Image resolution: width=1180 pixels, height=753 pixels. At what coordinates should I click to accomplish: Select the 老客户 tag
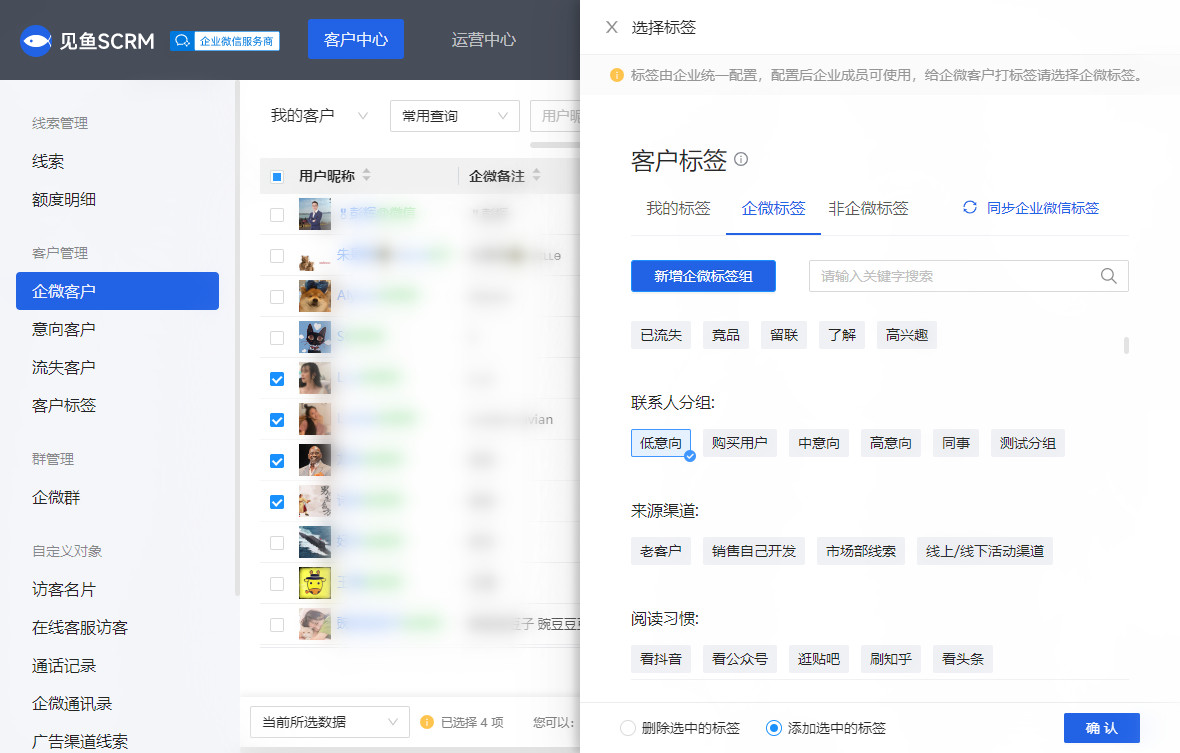click(x=661, y=551)
